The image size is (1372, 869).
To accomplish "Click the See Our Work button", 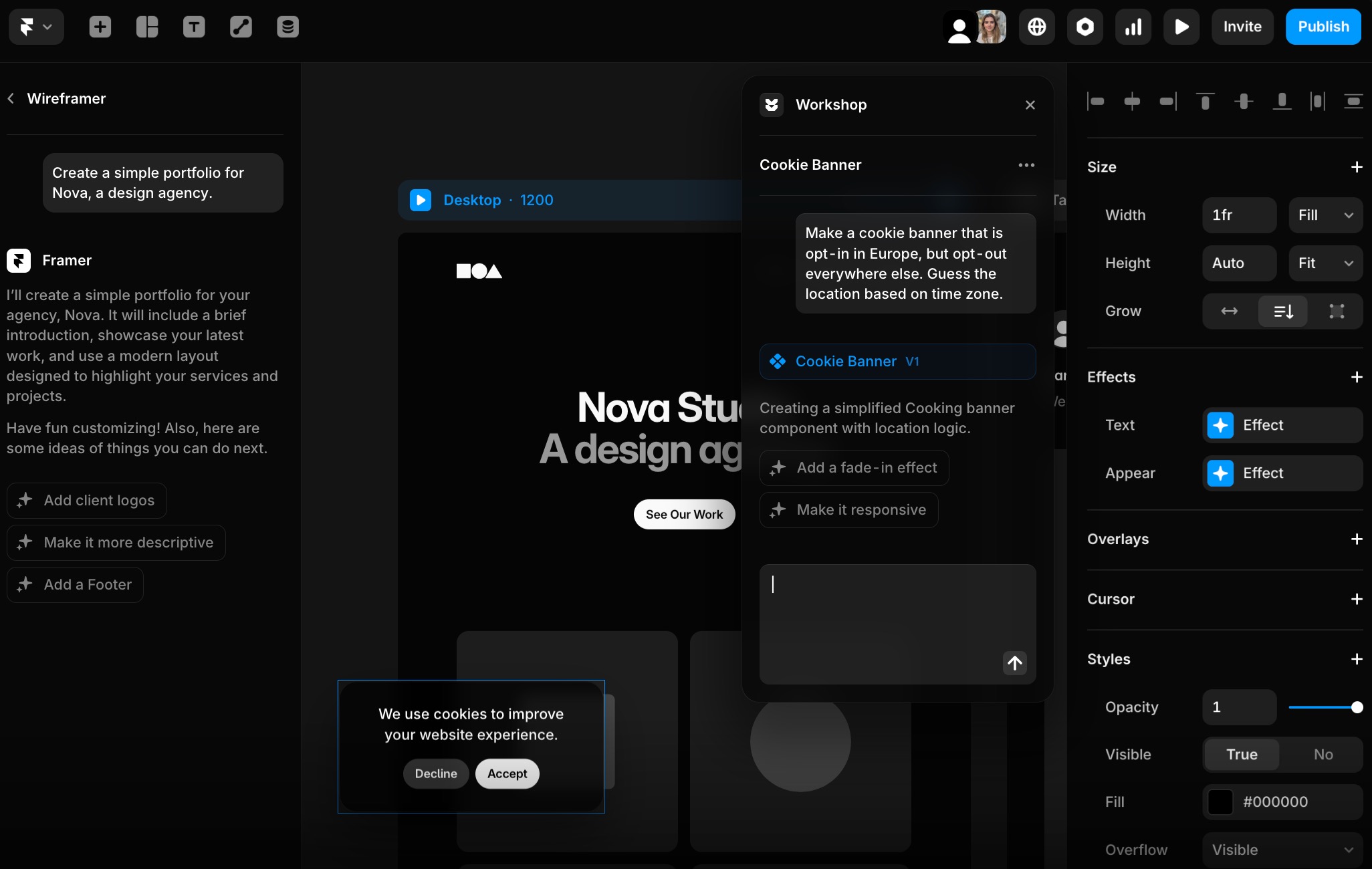I will (x=684, y=514).
